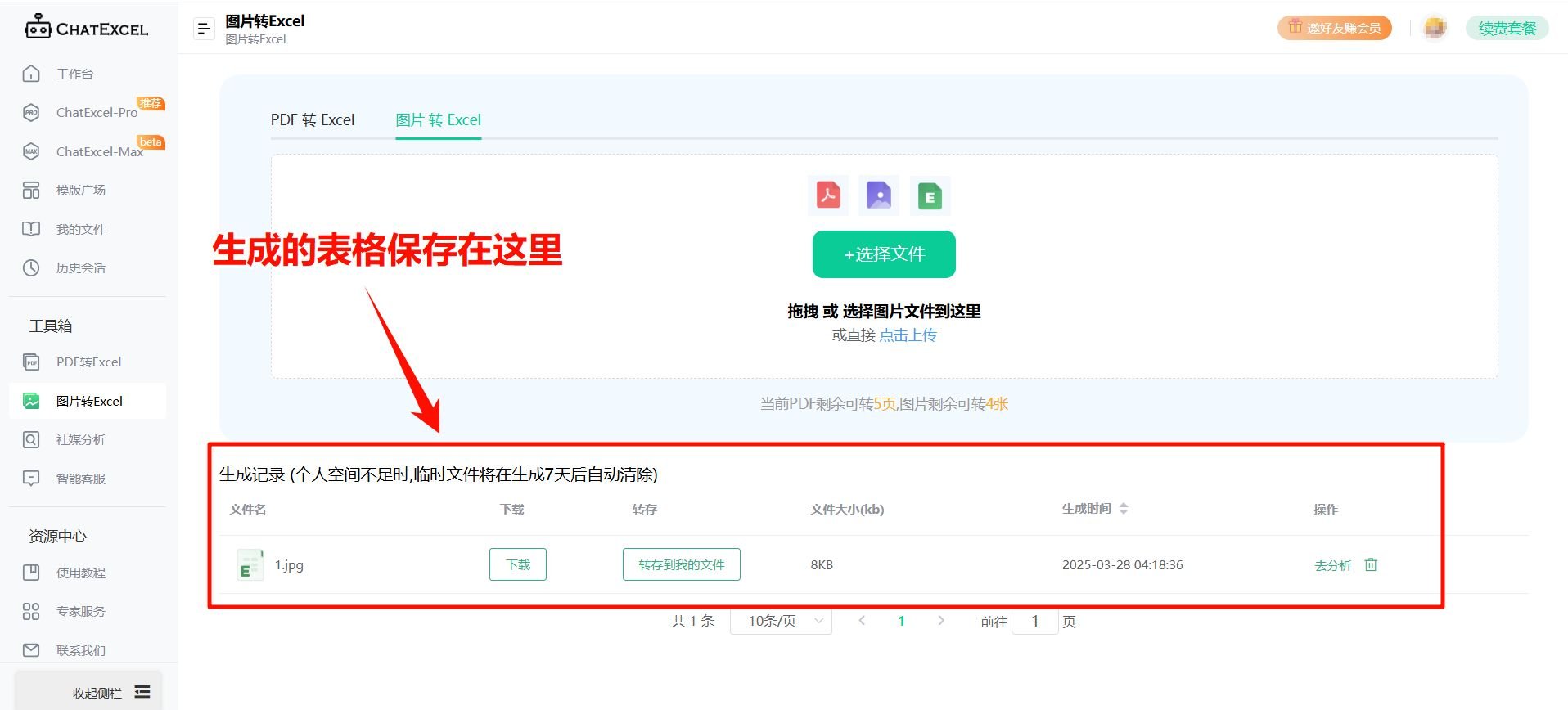Click the page number input field

pos(1034,622)
